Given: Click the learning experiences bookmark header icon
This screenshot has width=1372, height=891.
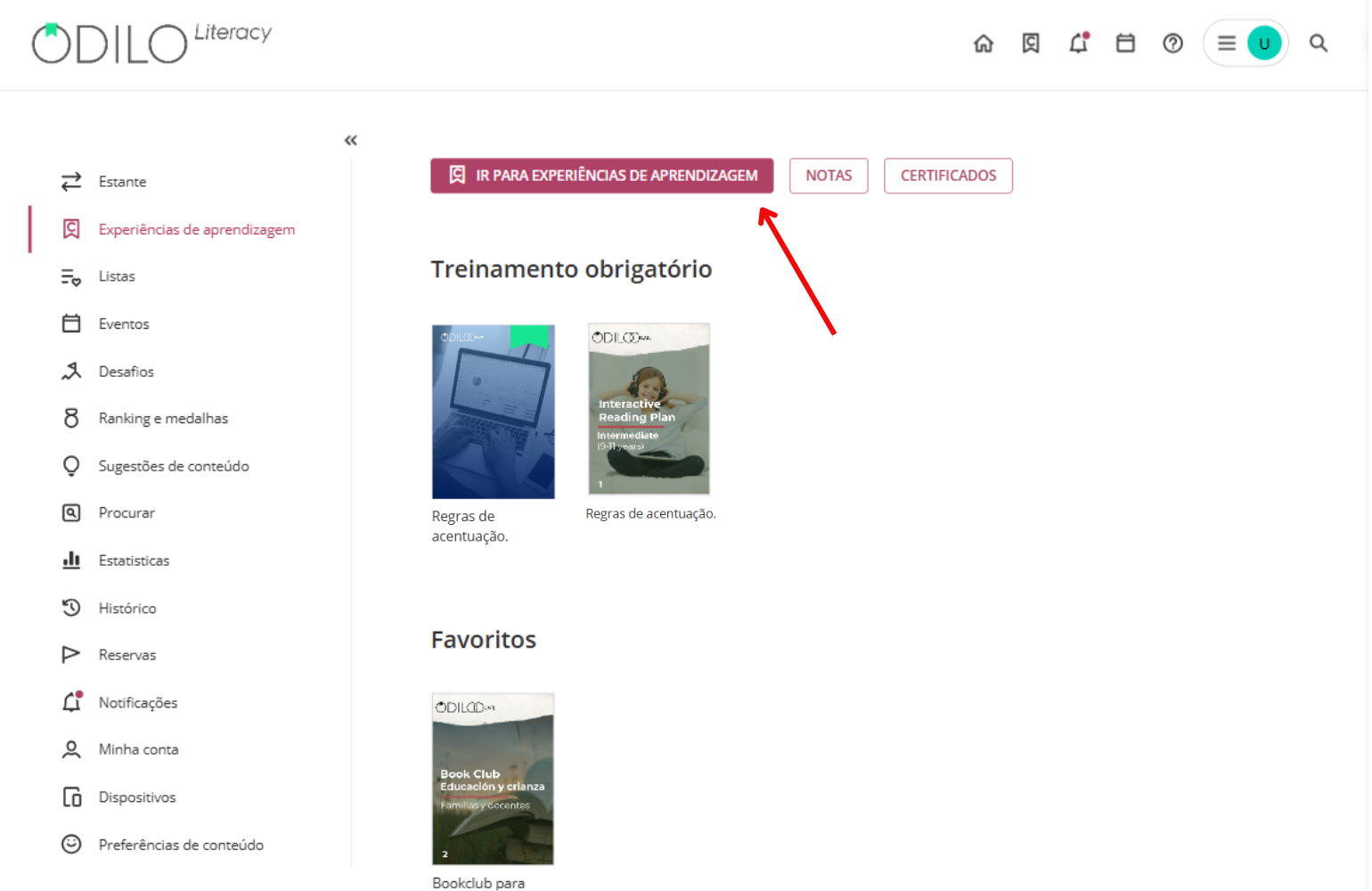Looking at the screenshot, I should (1031, 43).
